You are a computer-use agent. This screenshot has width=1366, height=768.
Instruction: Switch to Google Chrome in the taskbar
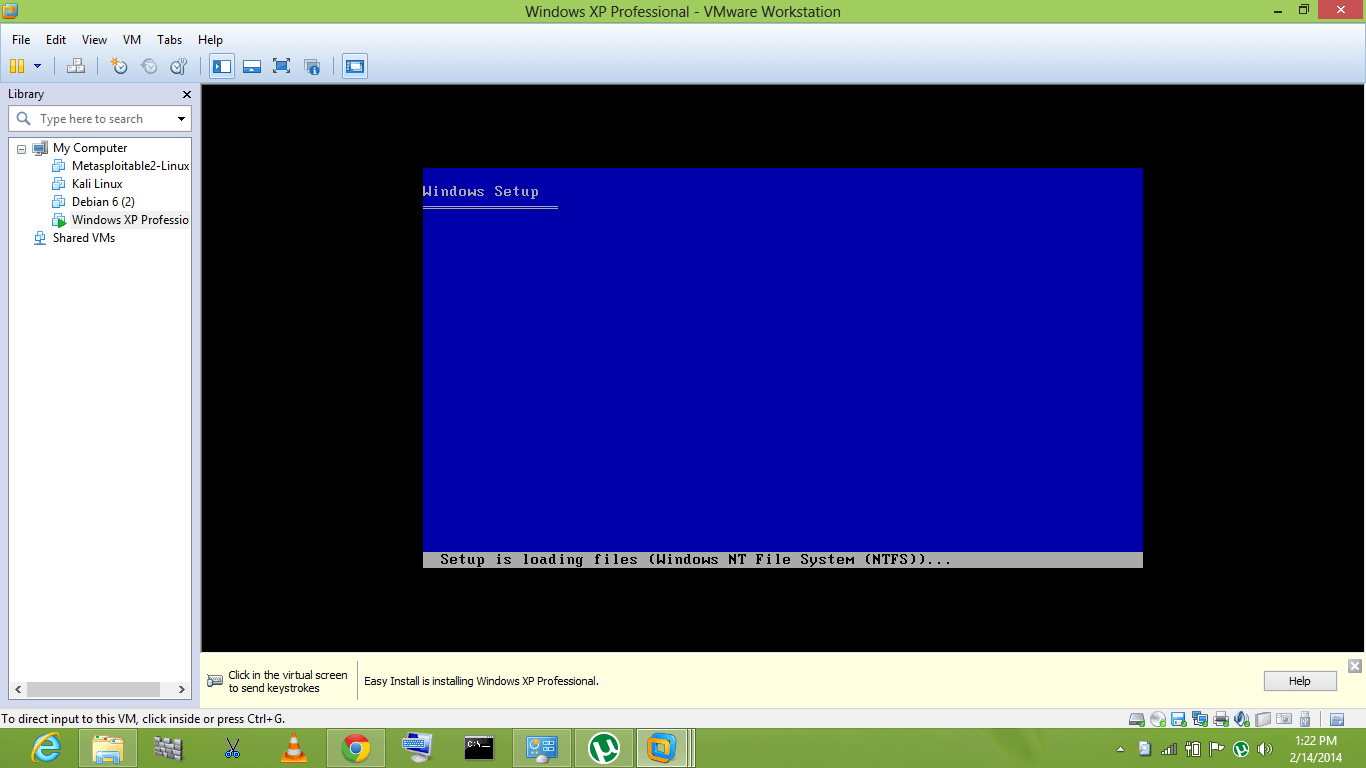click(x=356, y=748)
